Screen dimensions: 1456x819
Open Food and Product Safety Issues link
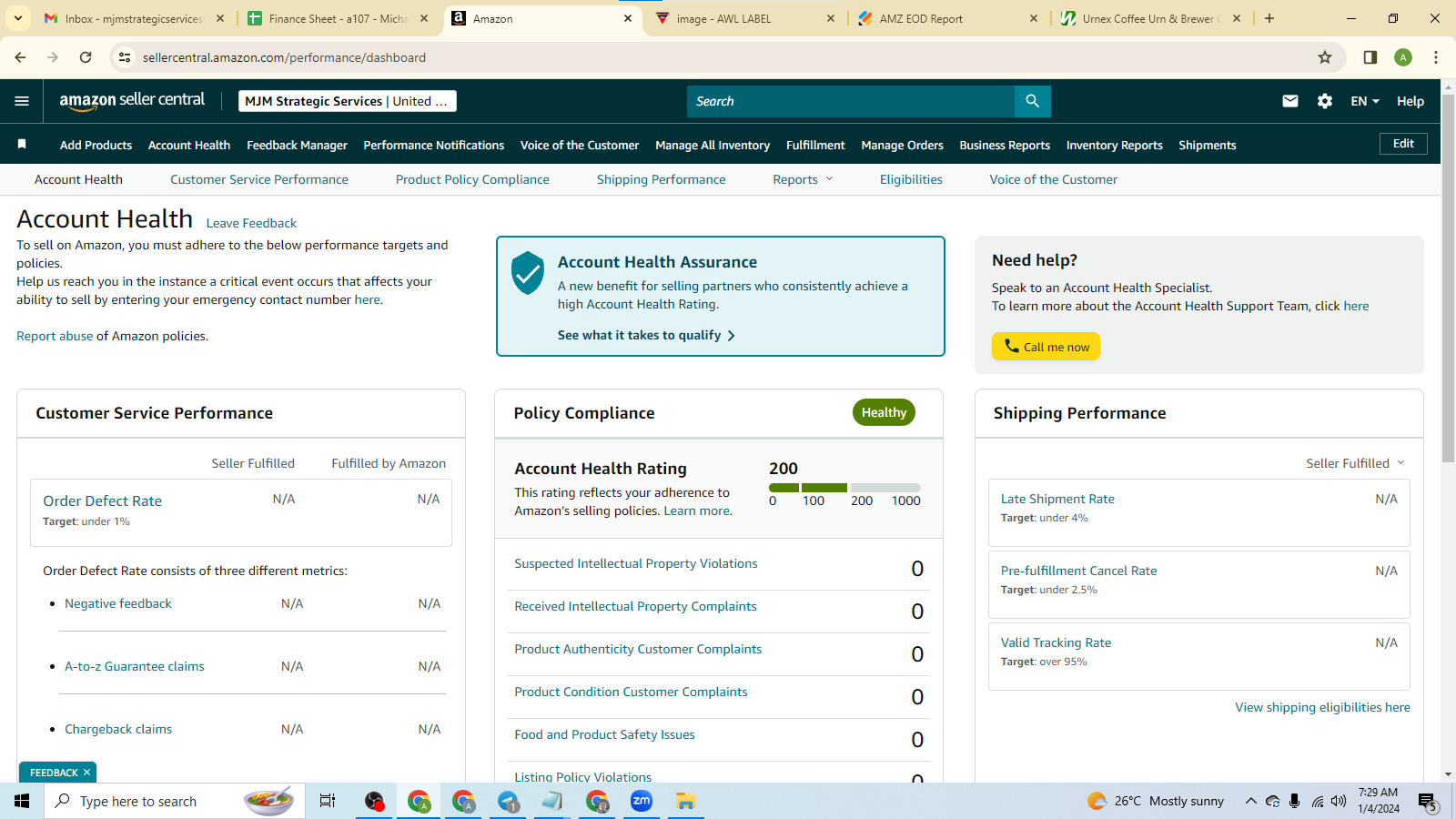tap(604, 734)
